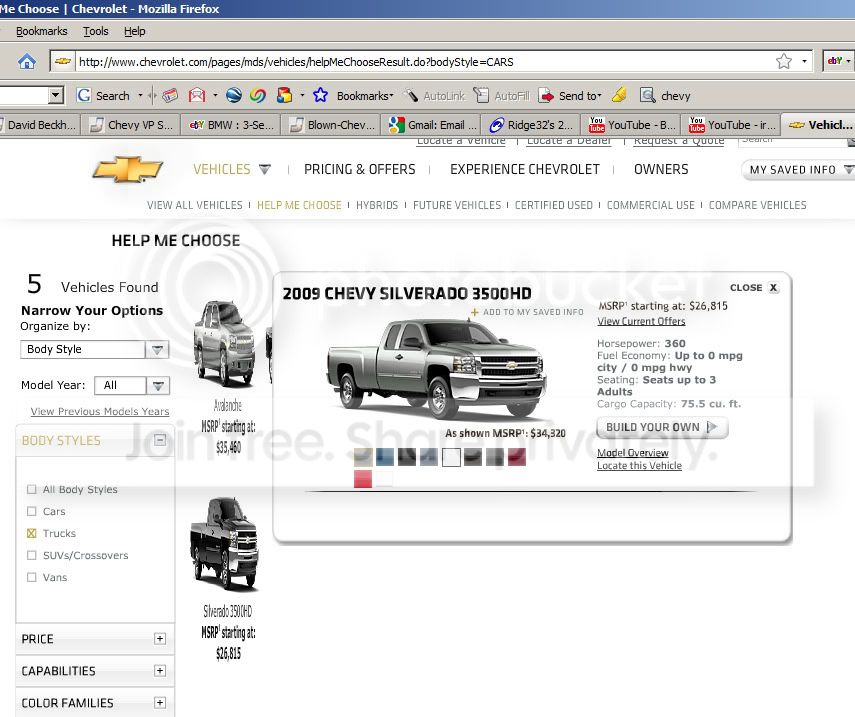
Task: Switch to the Blown-Chev... tab
Action: click(330, 125)
